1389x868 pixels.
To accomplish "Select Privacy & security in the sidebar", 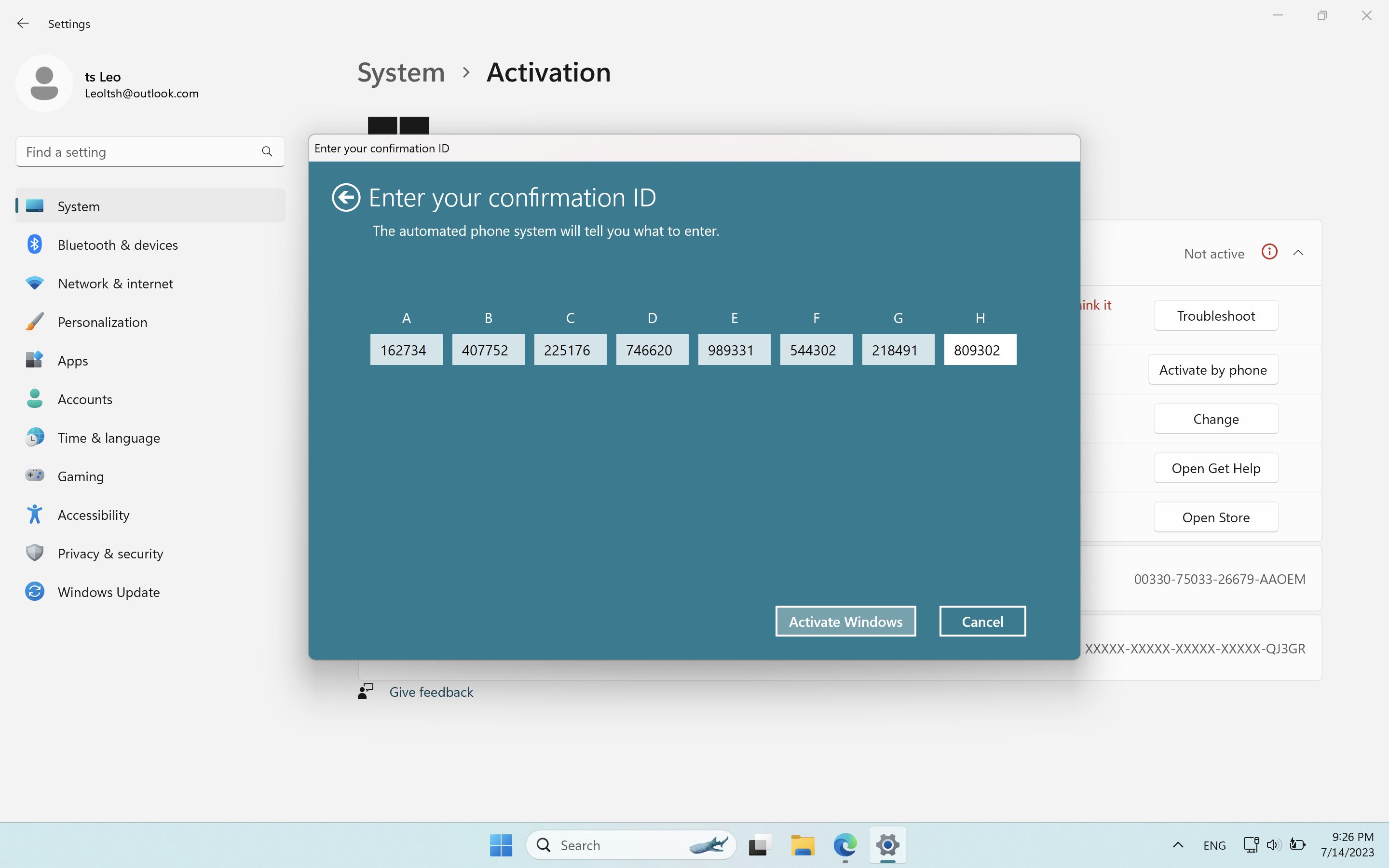I will (110, 554).
